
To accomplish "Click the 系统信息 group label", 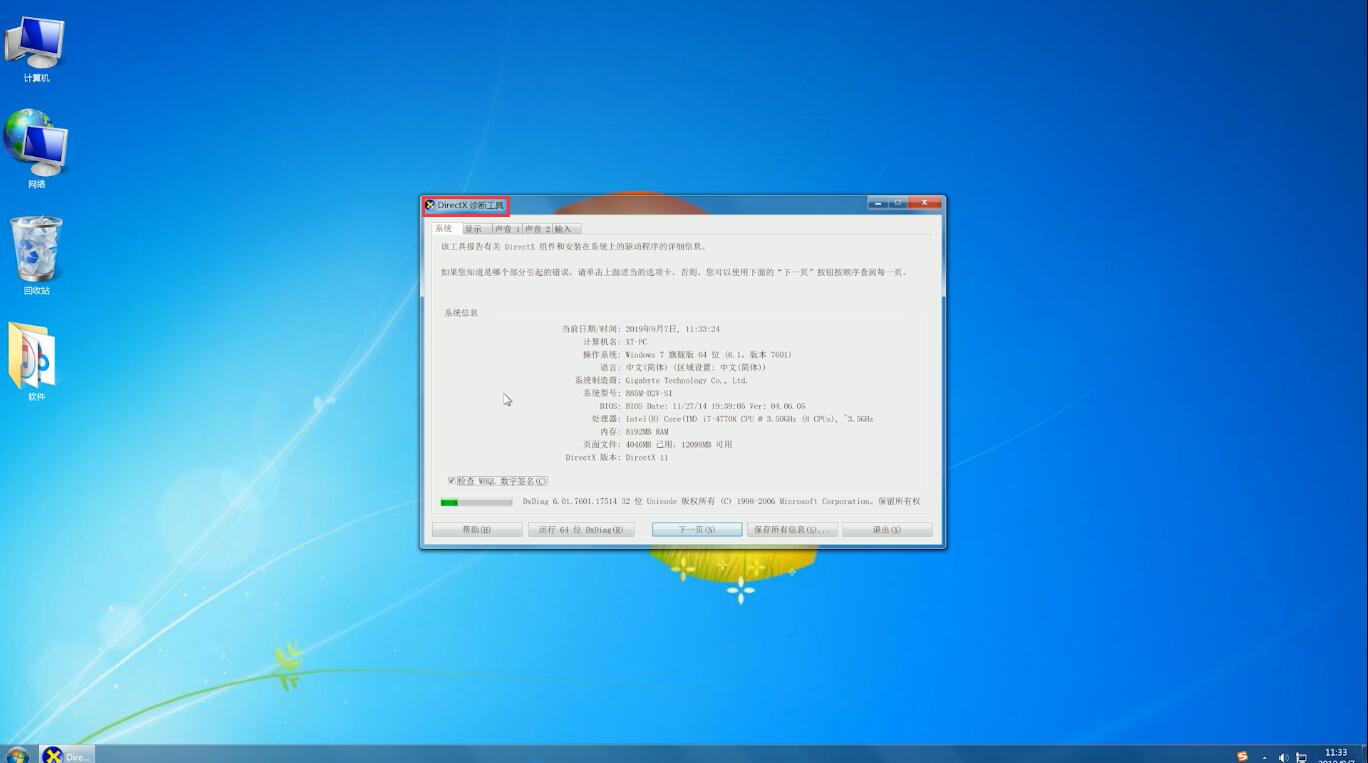I will [461, 313].
